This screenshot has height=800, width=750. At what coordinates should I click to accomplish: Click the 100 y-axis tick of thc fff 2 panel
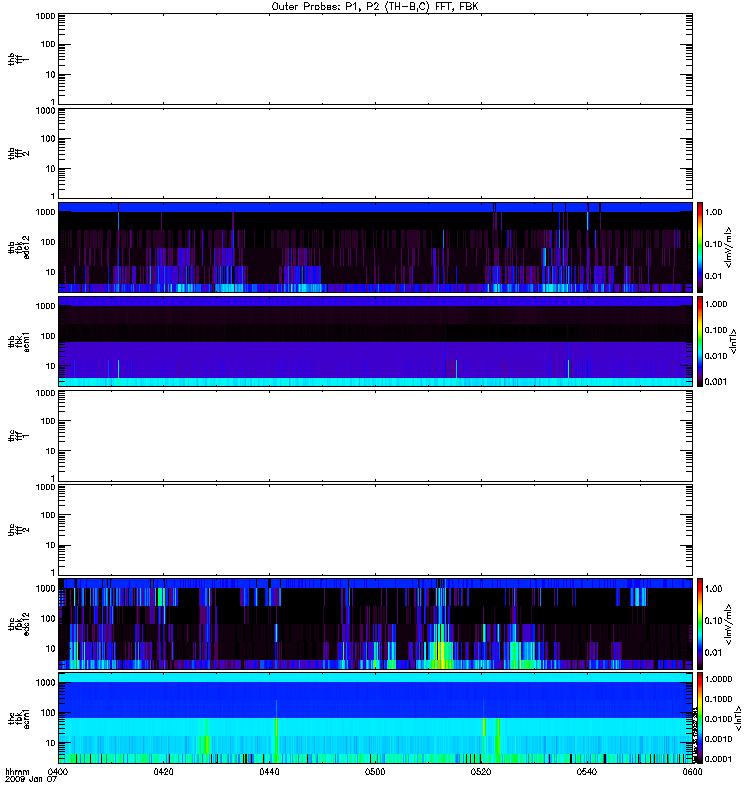48,515
